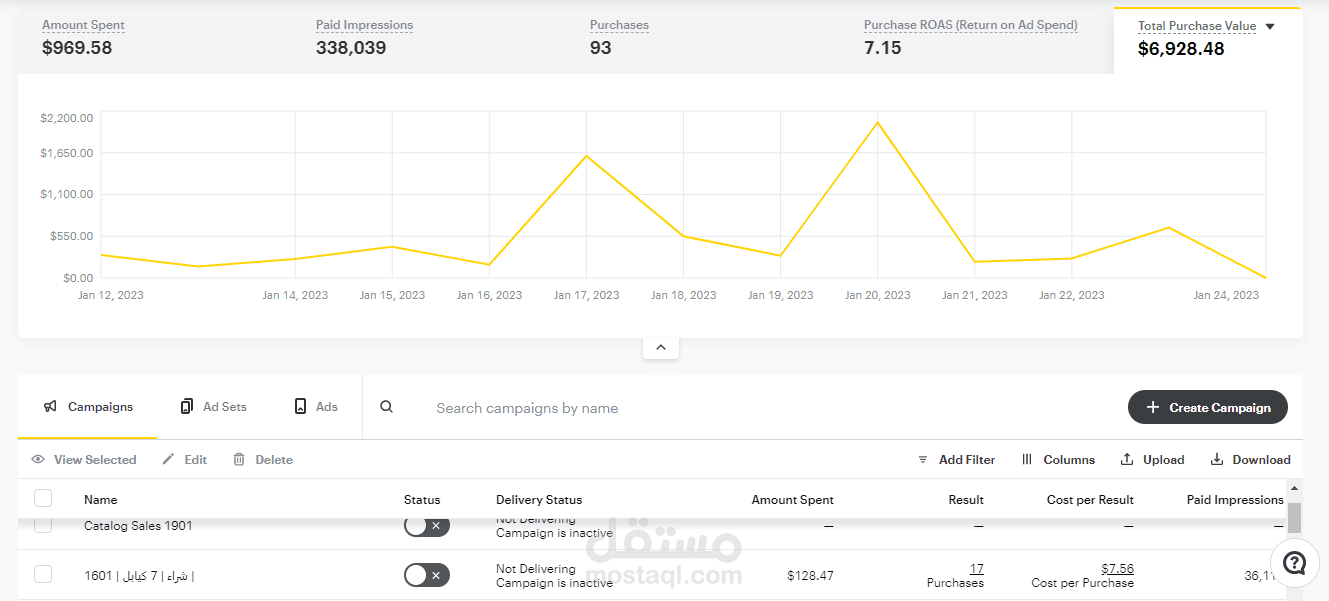Screen dimensions: 1329x601
Task: Click the Result column header
Action: [x=966, y=500]
